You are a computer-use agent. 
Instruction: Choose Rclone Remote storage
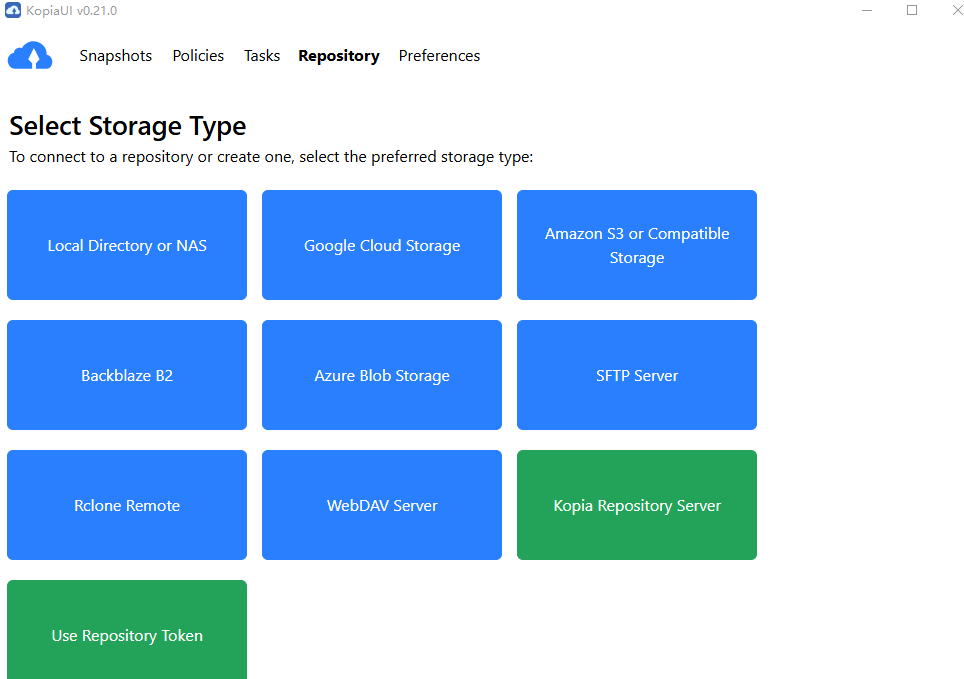coord(127,505)
